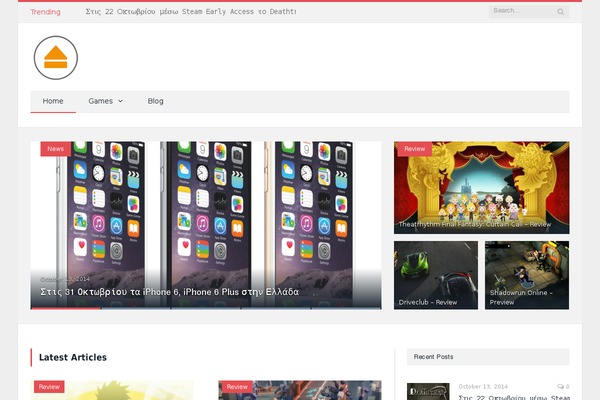Click the Latest Articles heading

pos(73,357)
